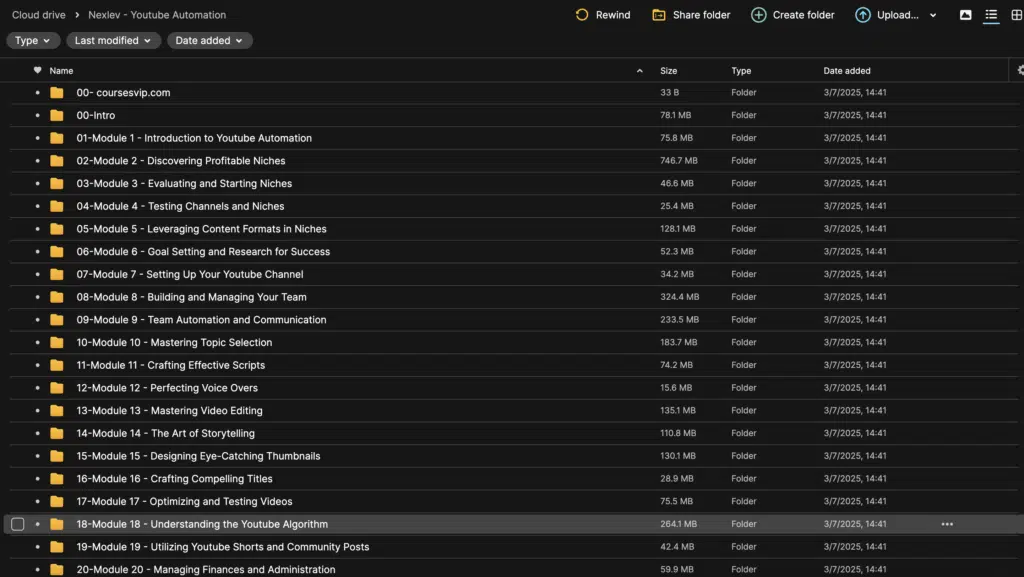Click folder icon of Module 7 Setting Up Channel
Viewport: 1024px width, 577px height.
click(57, 274)
